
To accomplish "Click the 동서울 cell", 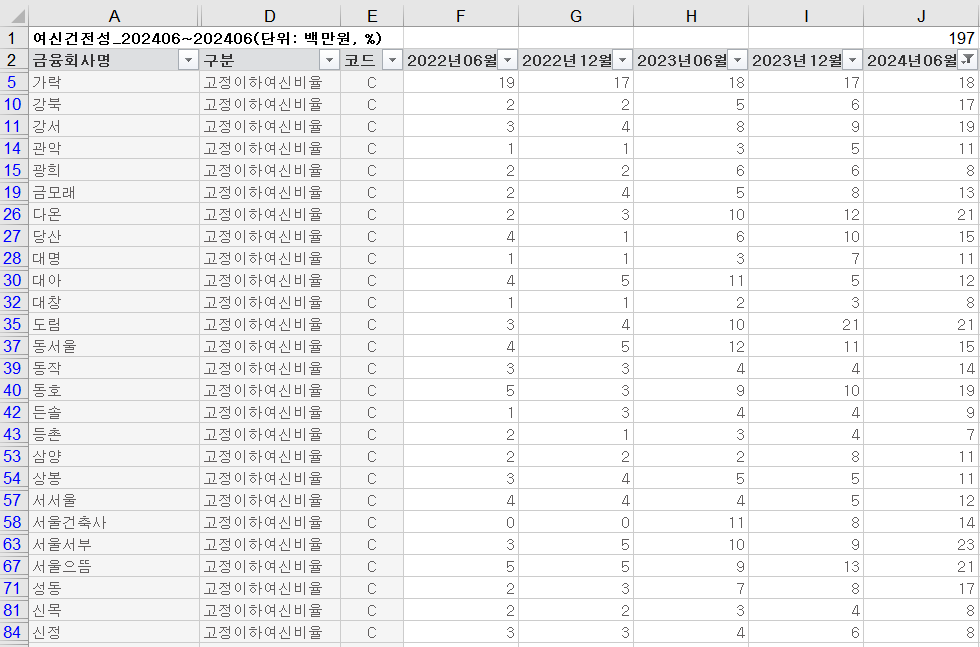I will pyautogui.click(x=114, y=346).
